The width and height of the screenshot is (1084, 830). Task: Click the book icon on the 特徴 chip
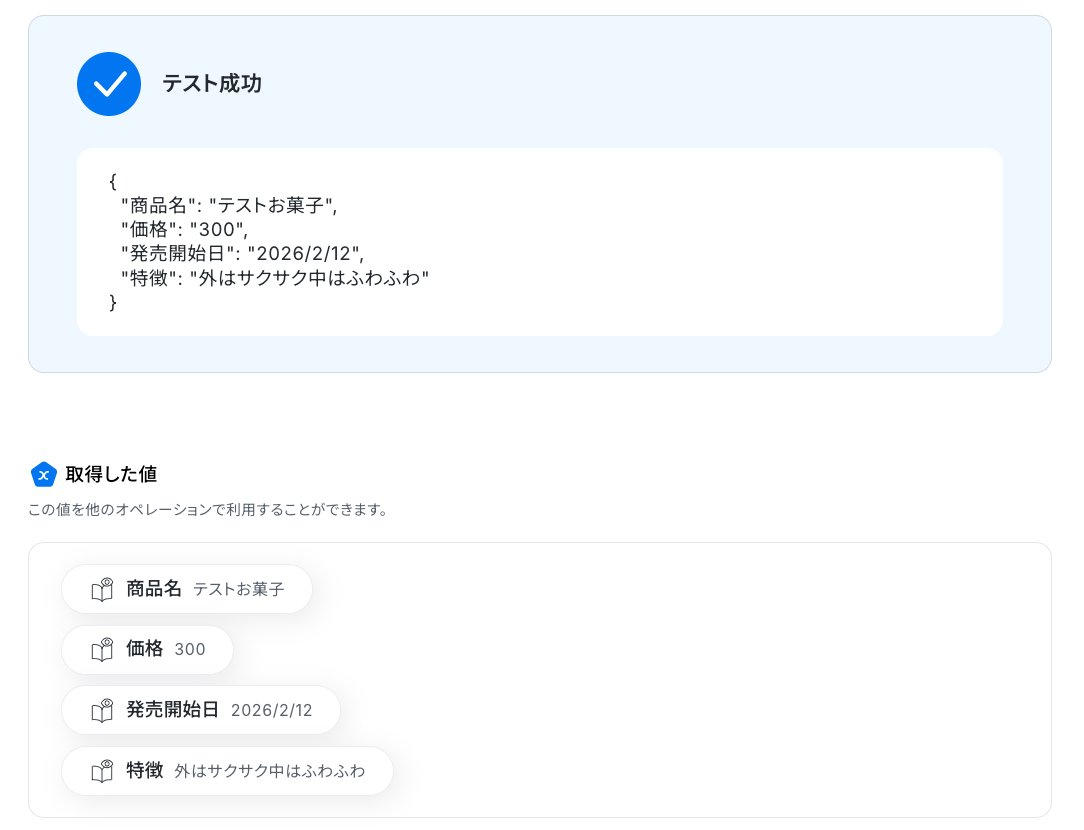102,771
